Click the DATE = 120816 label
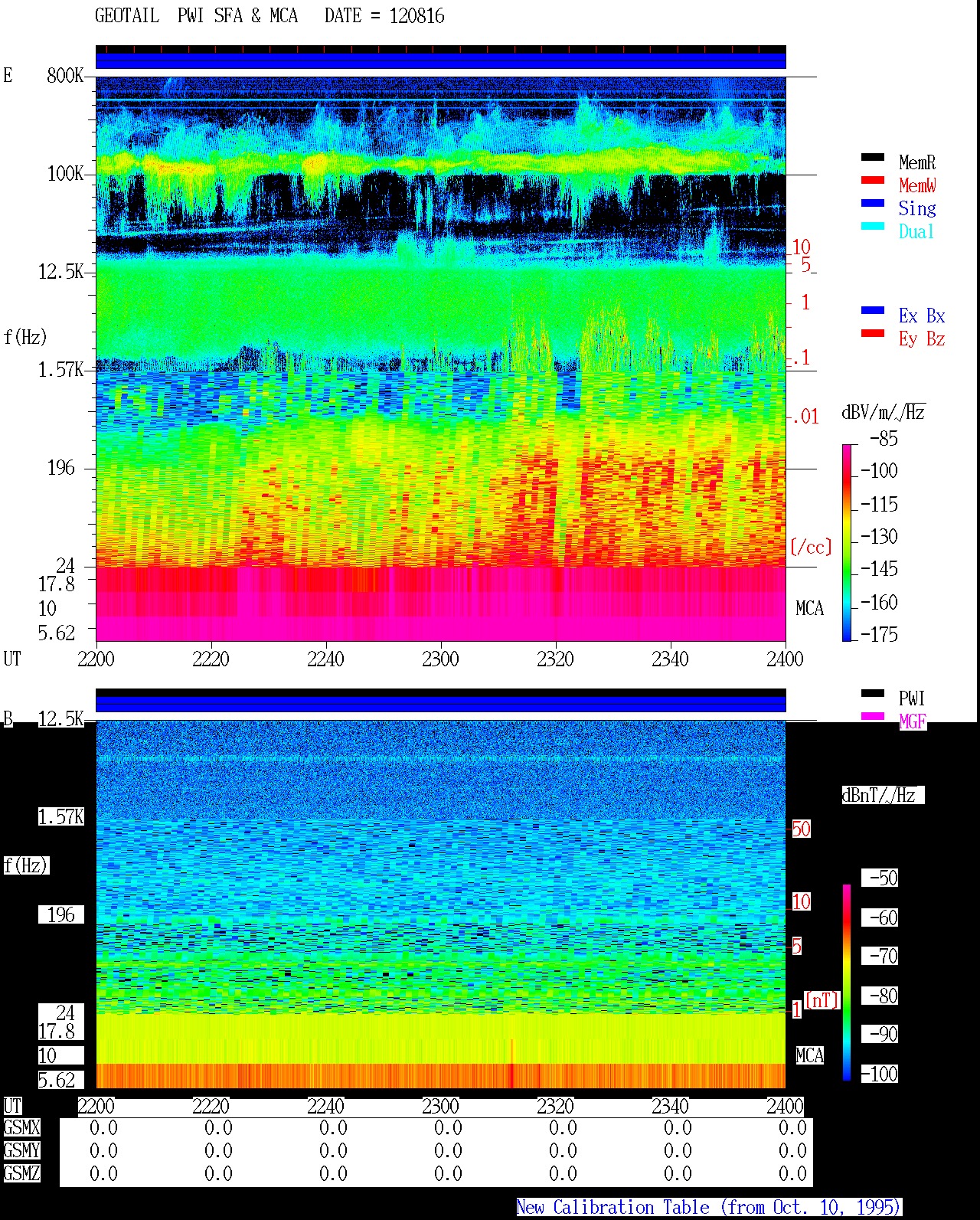The image size is (980, 1220). point(384,16)
